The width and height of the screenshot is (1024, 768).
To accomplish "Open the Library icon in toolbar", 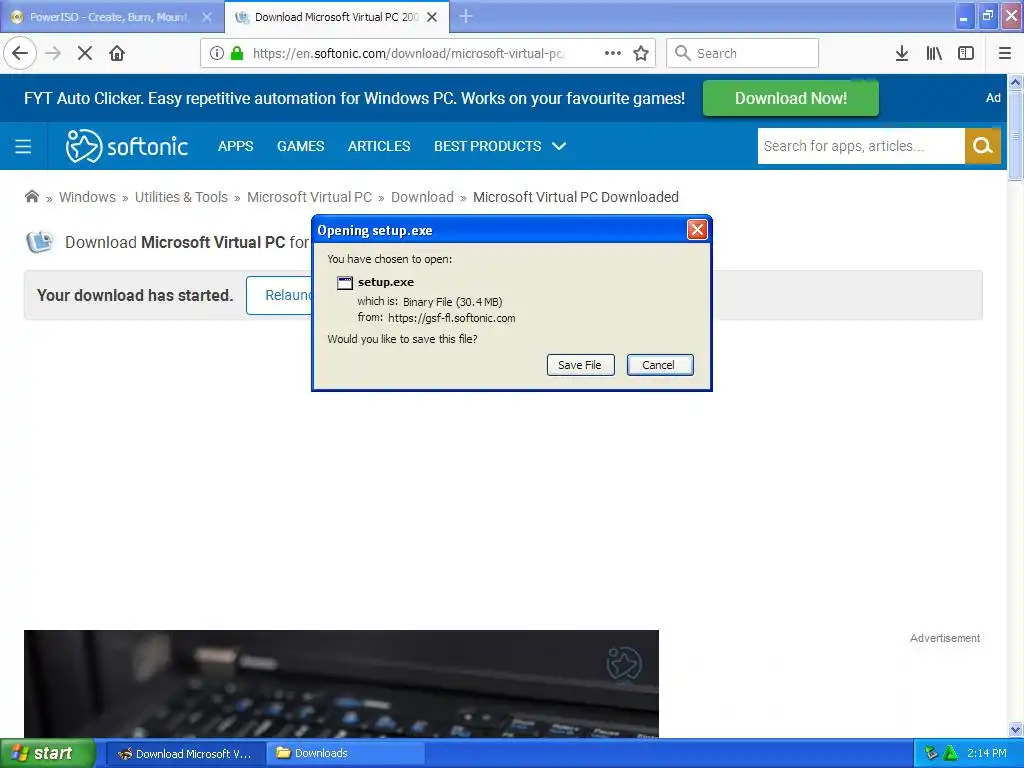I will [934, 54].
